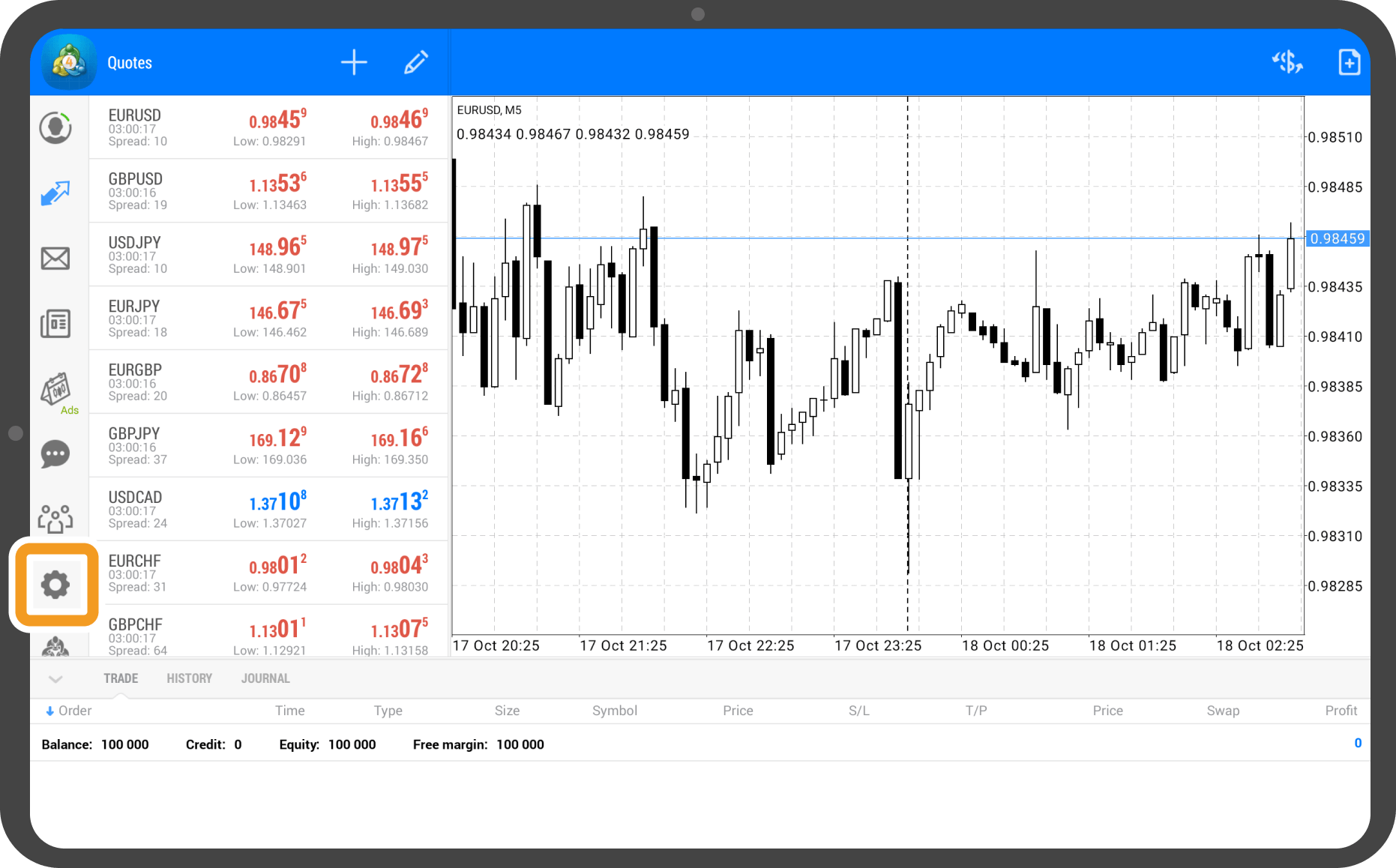Image resolution: width=1396 pixels, height=868 pixels.
Task: Open the traders community icon
Action: (x=55, y=519)
